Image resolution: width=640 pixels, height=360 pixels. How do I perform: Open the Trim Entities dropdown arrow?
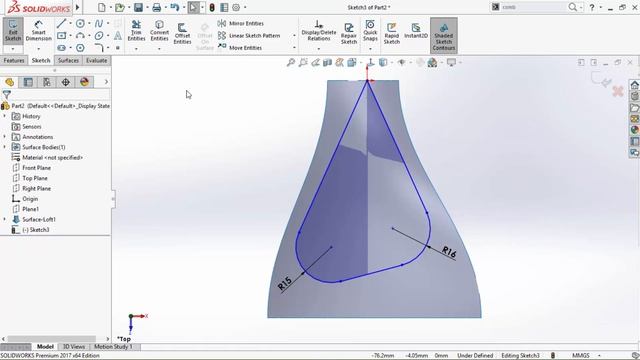(136, 49)
